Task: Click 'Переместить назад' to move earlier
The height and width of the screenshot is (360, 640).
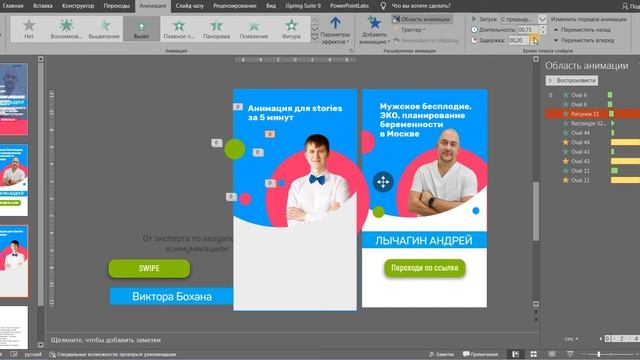Action: coord(582,30)
